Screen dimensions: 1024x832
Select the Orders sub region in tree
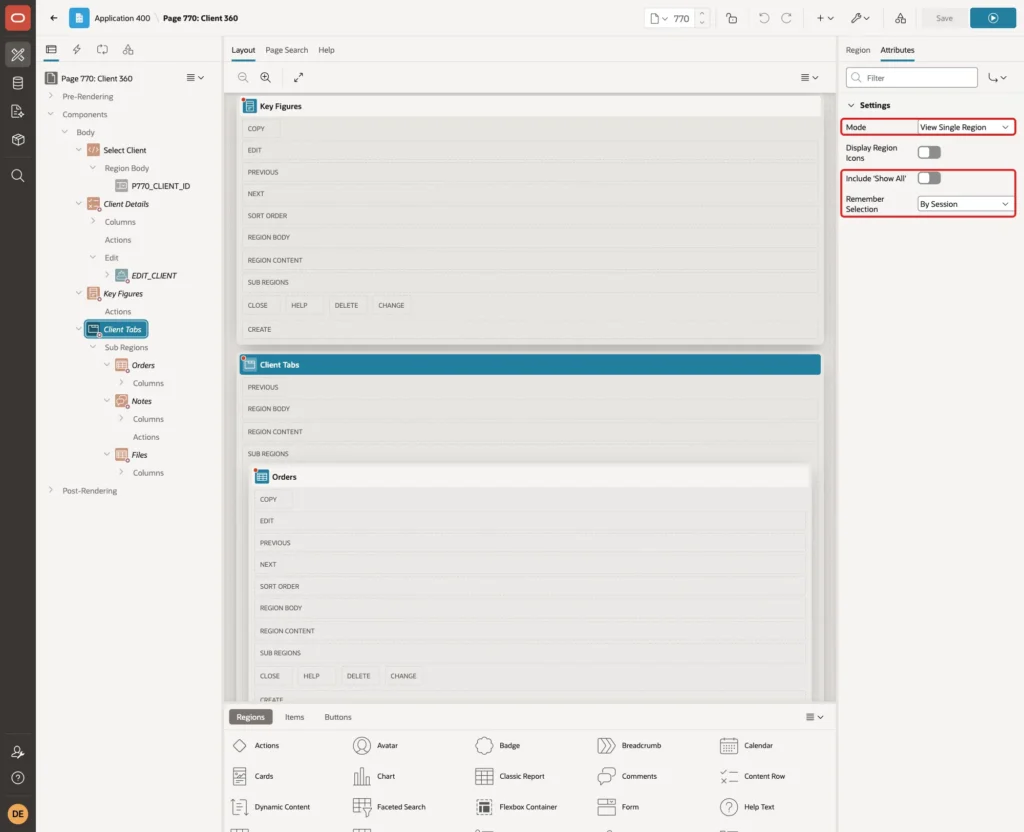pyautogui.click(x=143, y=365)
